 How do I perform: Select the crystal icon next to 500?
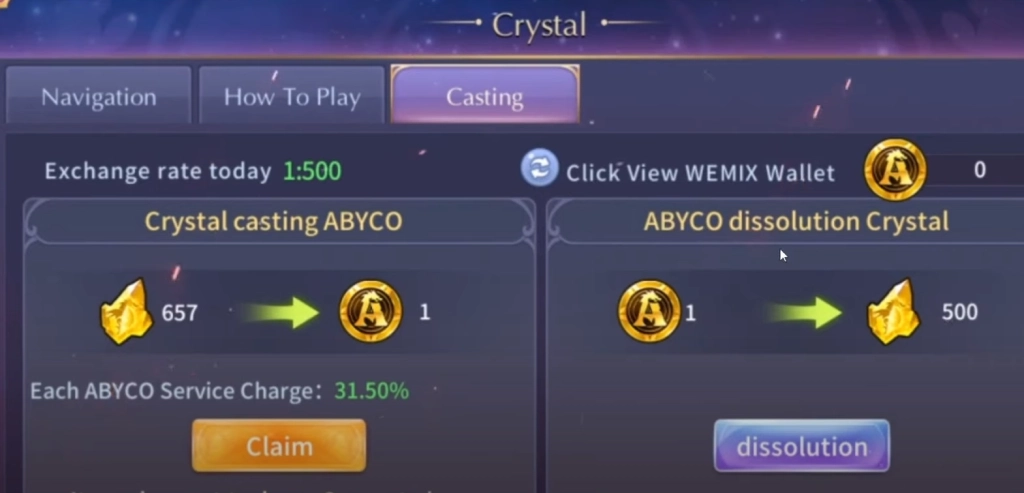(x=893, y=312)
